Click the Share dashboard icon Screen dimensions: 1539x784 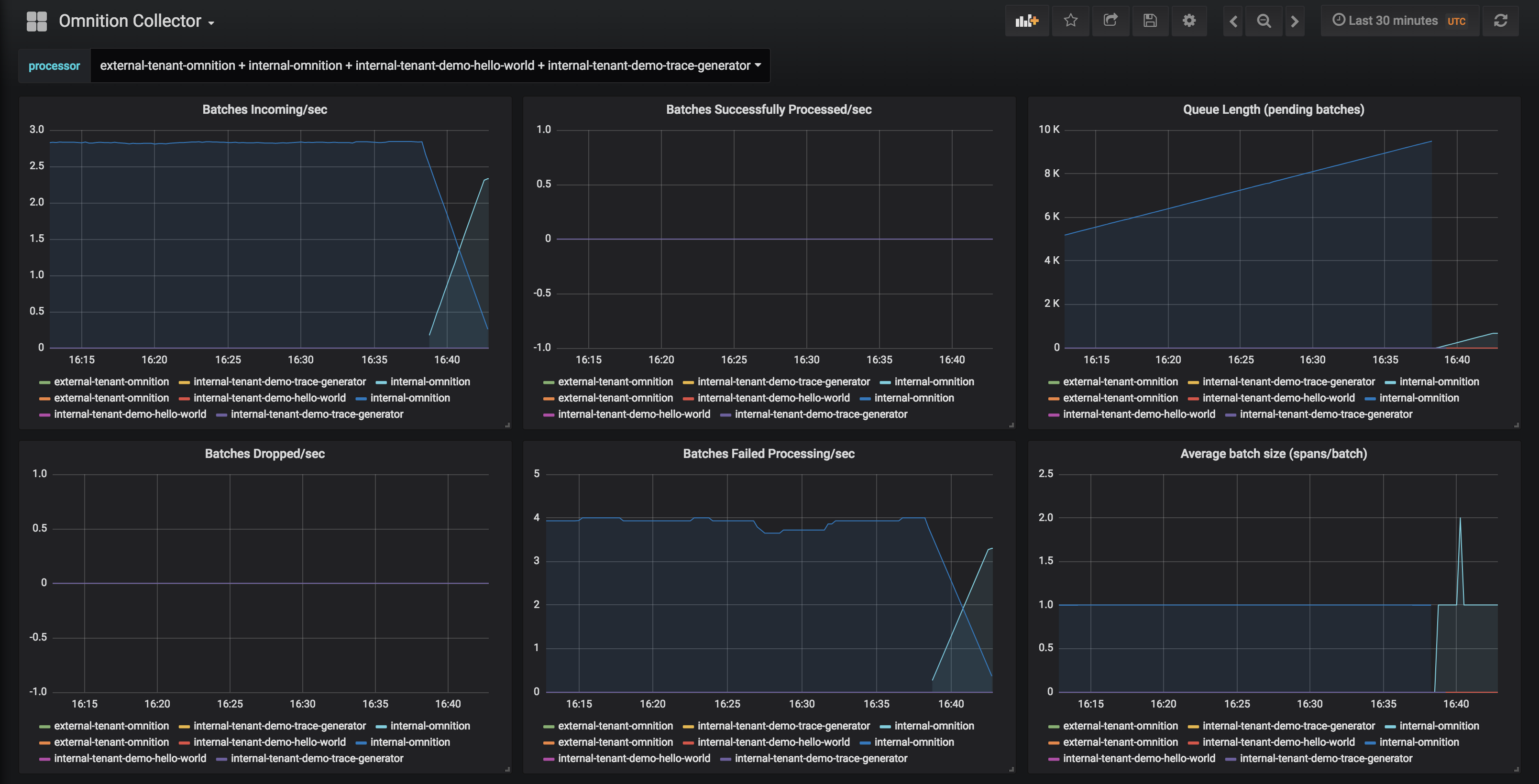1110,21
